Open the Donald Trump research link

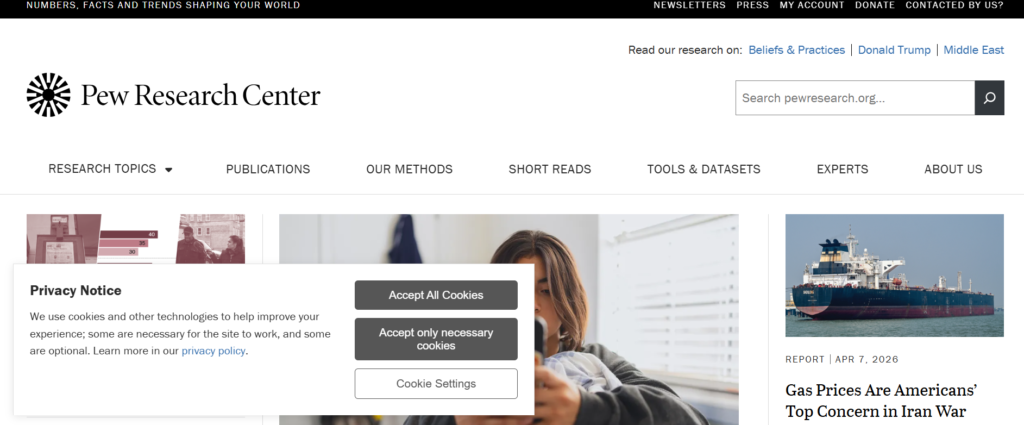pos(894,50)
